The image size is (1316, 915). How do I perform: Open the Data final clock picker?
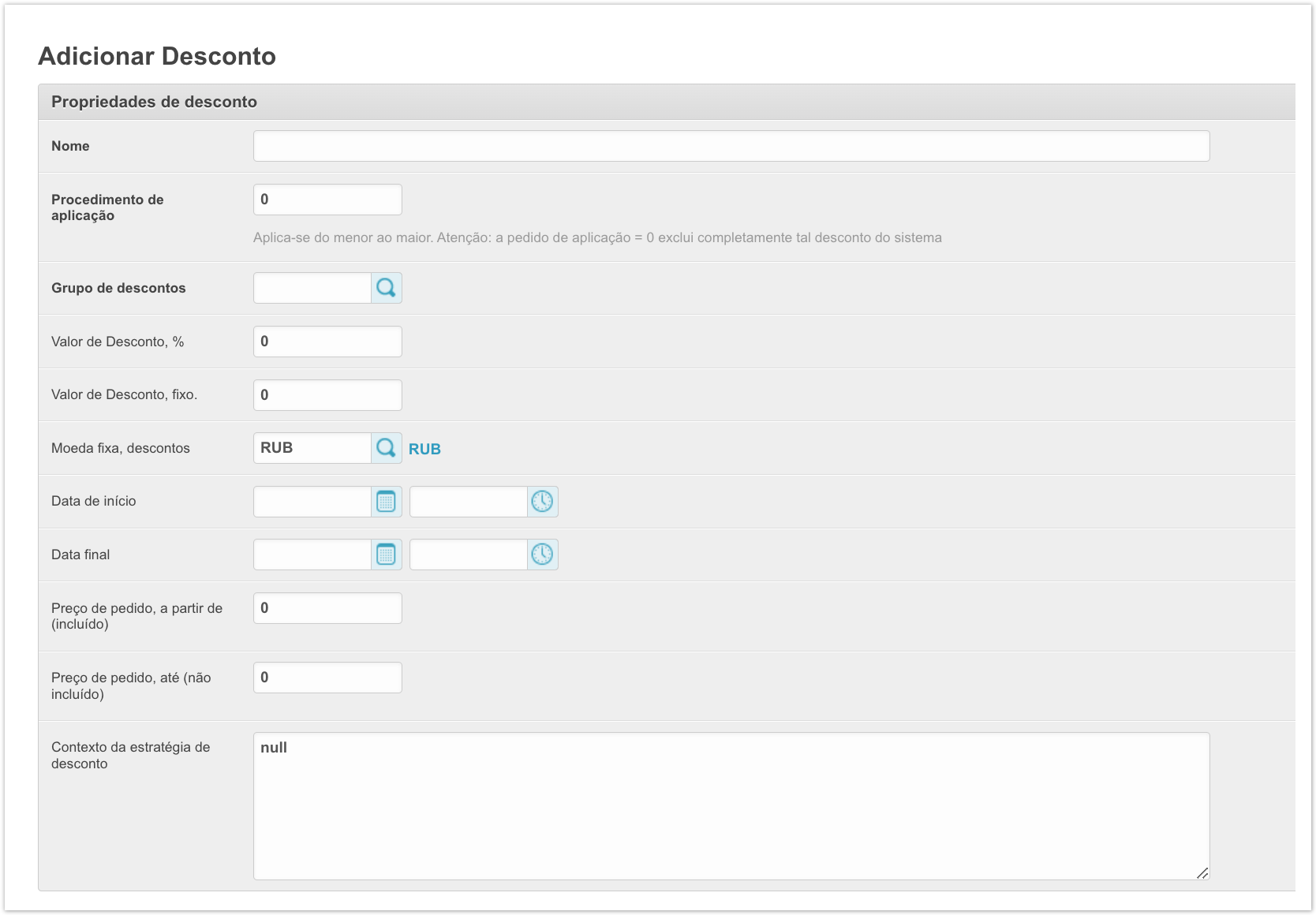542,555
